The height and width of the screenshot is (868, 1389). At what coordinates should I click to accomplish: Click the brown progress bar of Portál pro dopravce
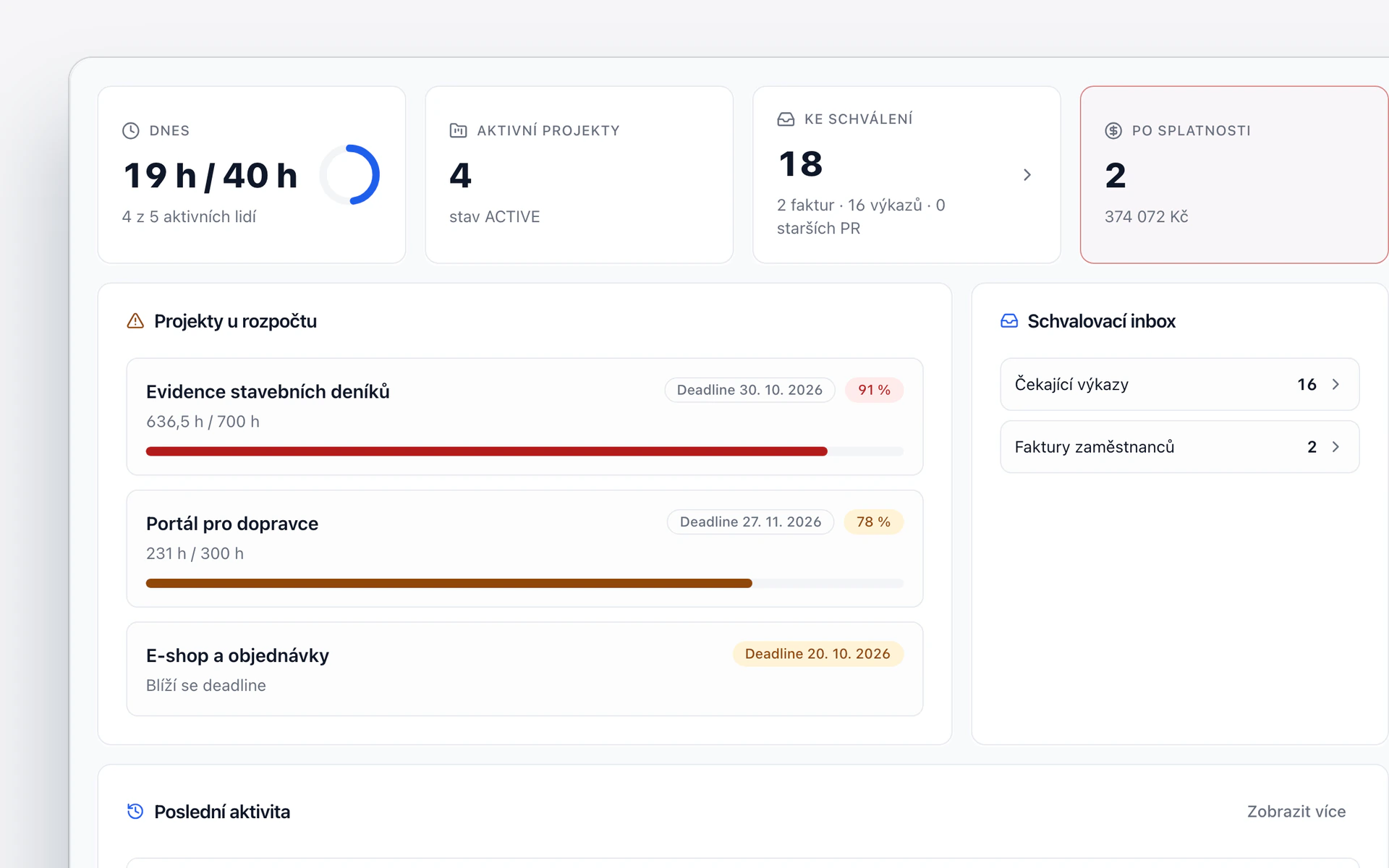coord(524,583)
